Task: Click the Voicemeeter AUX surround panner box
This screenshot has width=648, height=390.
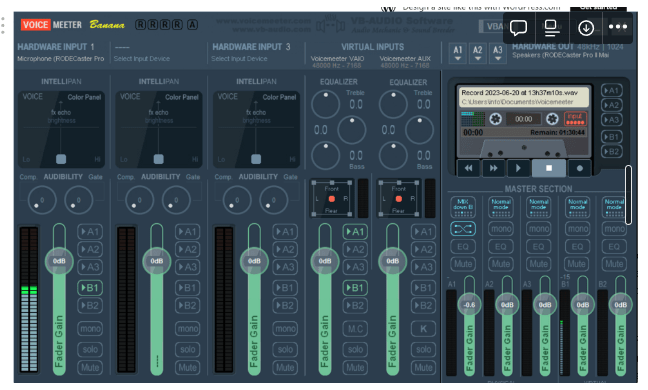Action: [x=399, y=199]
